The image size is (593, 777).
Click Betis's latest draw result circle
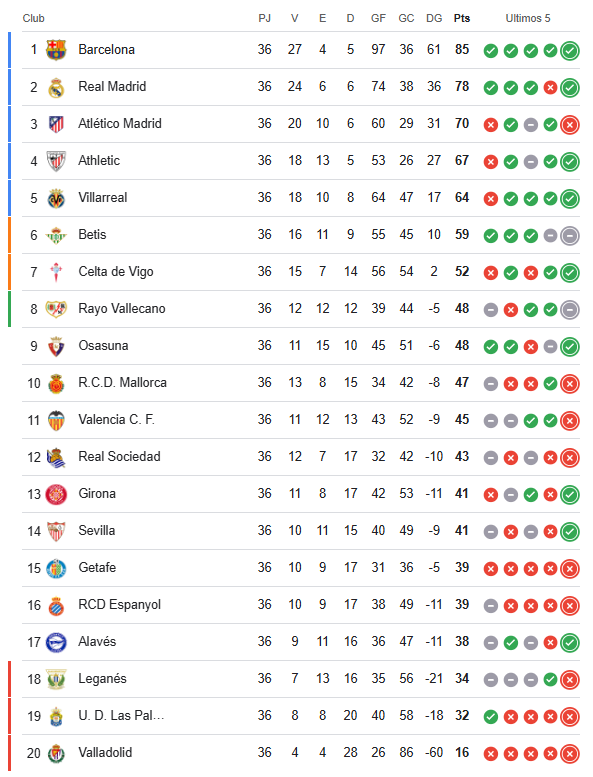tap(570, 236)
